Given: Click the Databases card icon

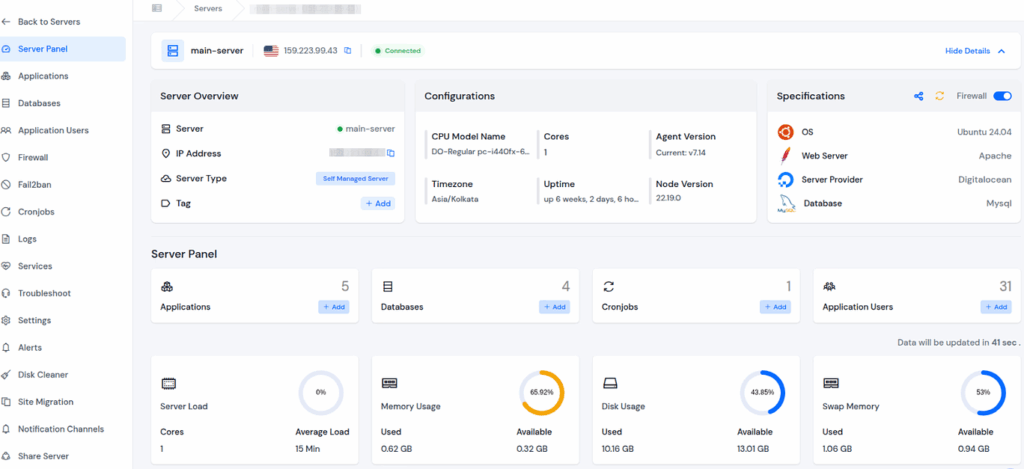Looking at the screenshot, I should point(387,287).
